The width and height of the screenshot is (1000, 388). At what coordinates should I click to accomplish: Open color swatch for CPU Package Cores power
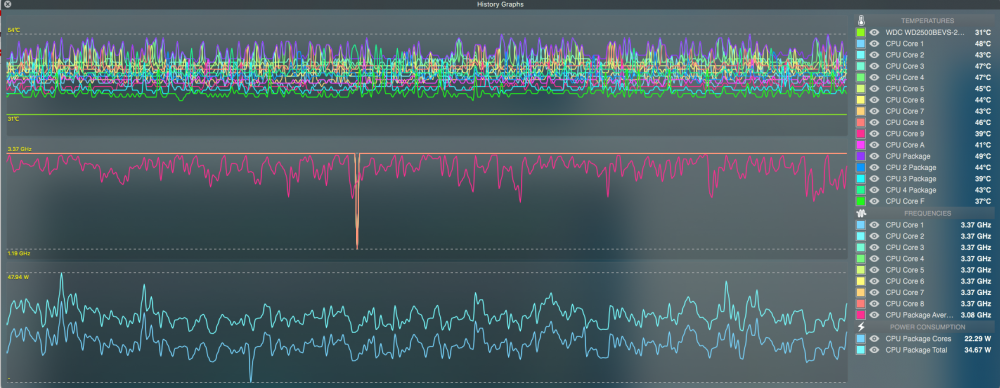(861, 338)
